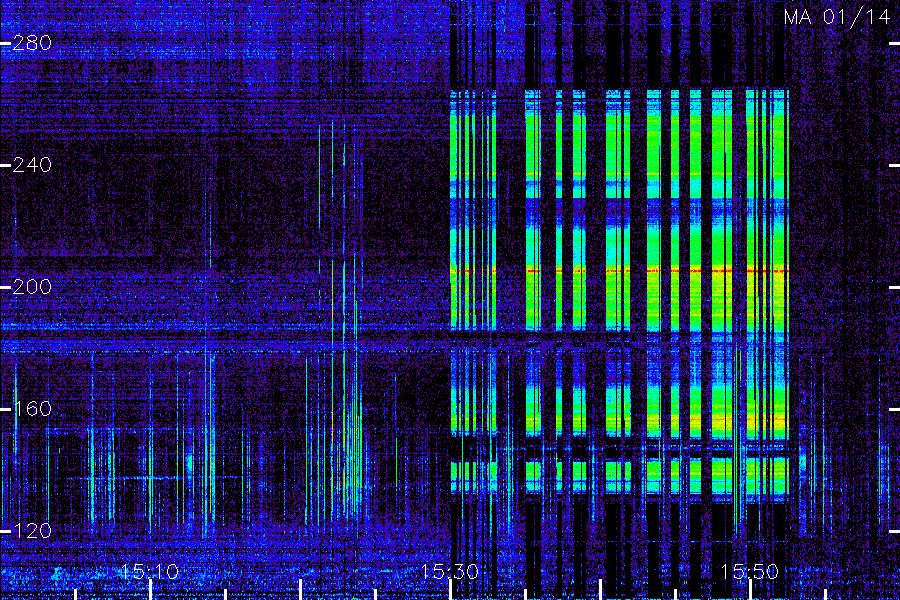Click the 280 frequency axis label
900x600 pixels.
pos(32,43)
